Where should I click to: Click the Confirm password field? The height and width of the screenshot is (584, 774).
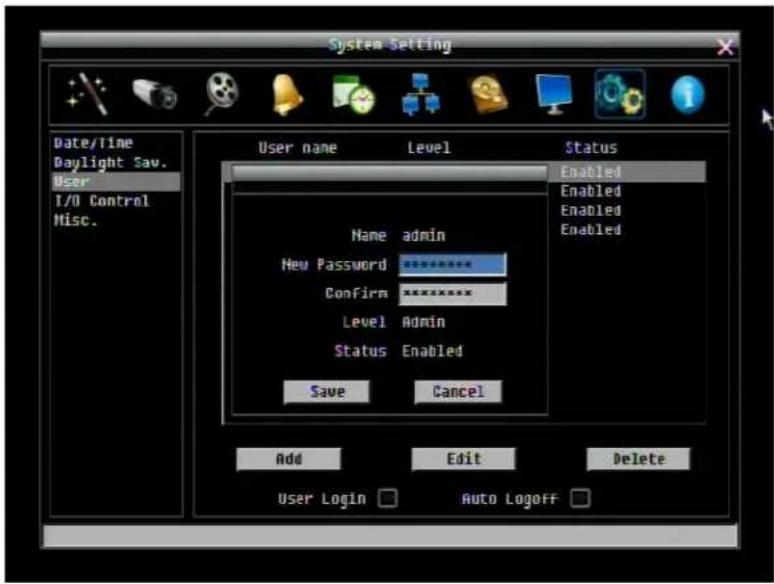point(453,293)
